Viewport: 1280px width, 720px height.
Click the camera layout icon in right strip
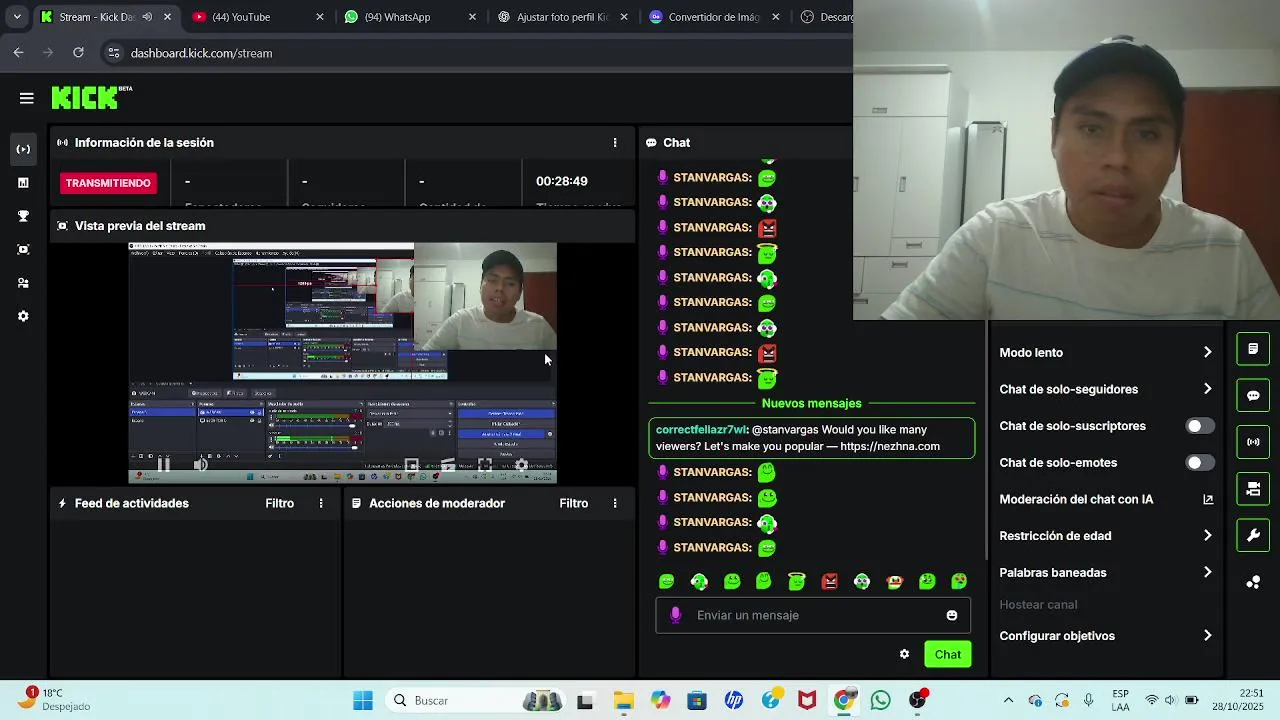[1253, 489]
